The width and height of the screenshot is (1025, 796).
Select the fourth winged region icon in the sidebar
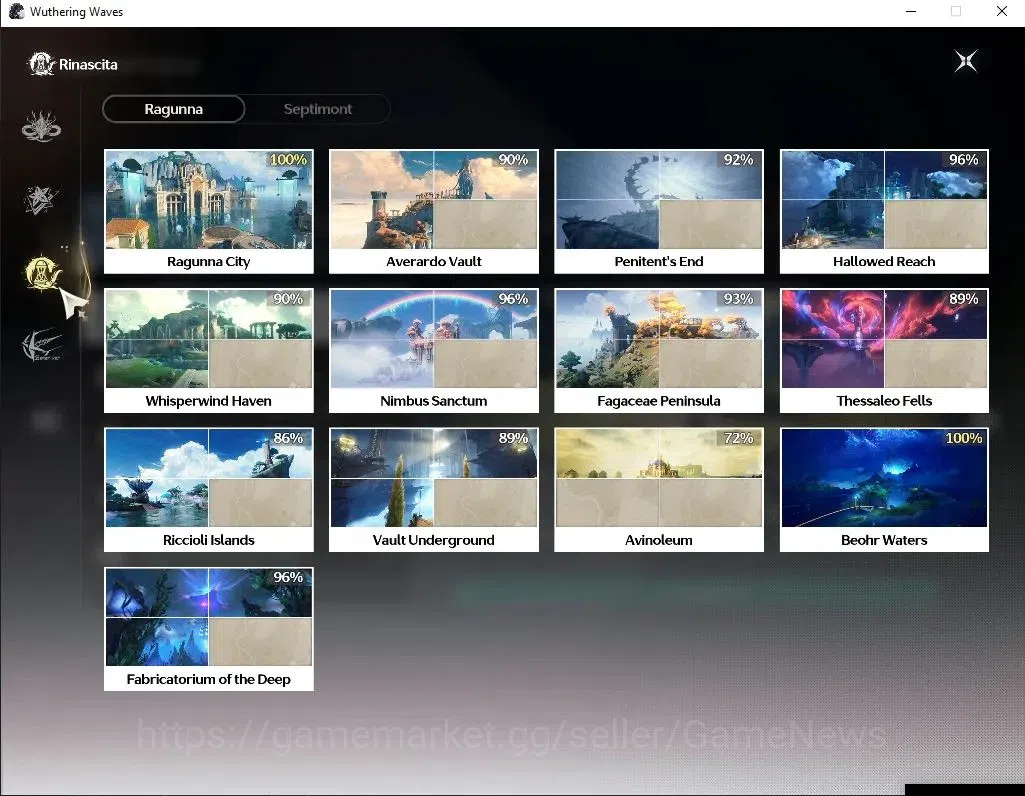pyautogui.click(x=41, y=345)
